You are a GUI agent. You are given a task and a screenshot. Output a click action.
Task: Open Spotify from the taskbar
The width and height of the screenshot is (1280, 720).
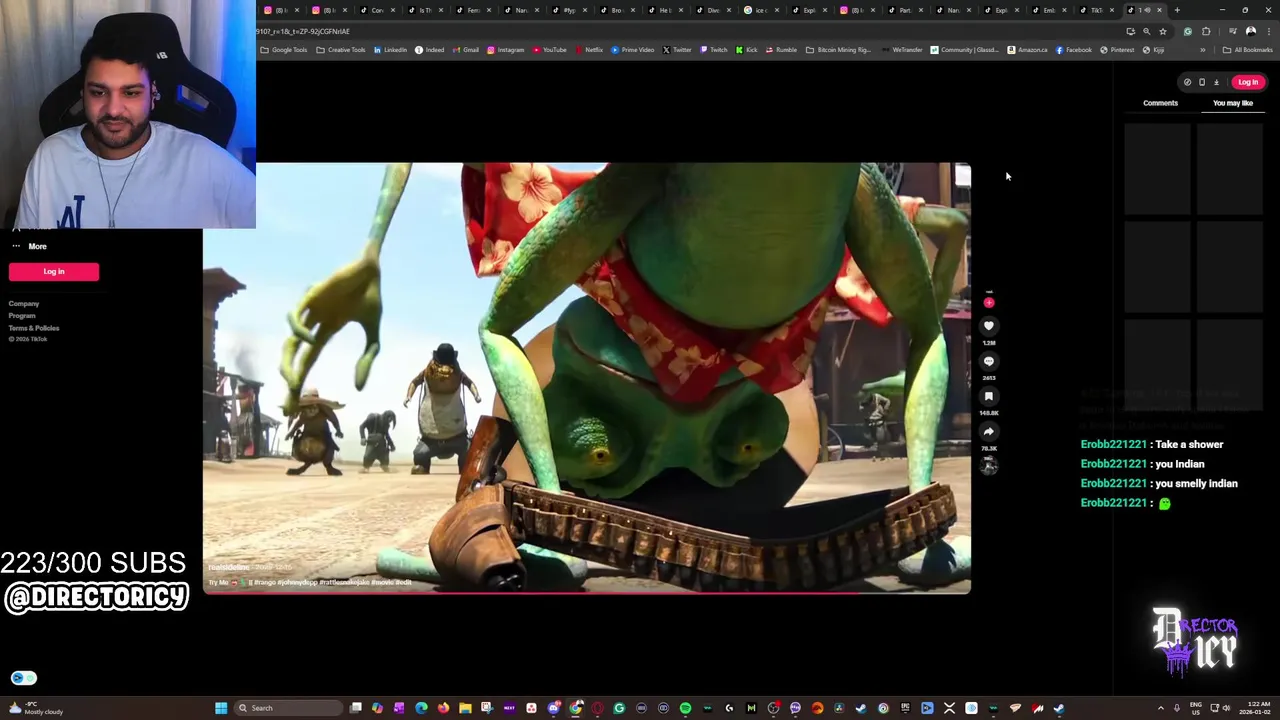pos(685,708)
